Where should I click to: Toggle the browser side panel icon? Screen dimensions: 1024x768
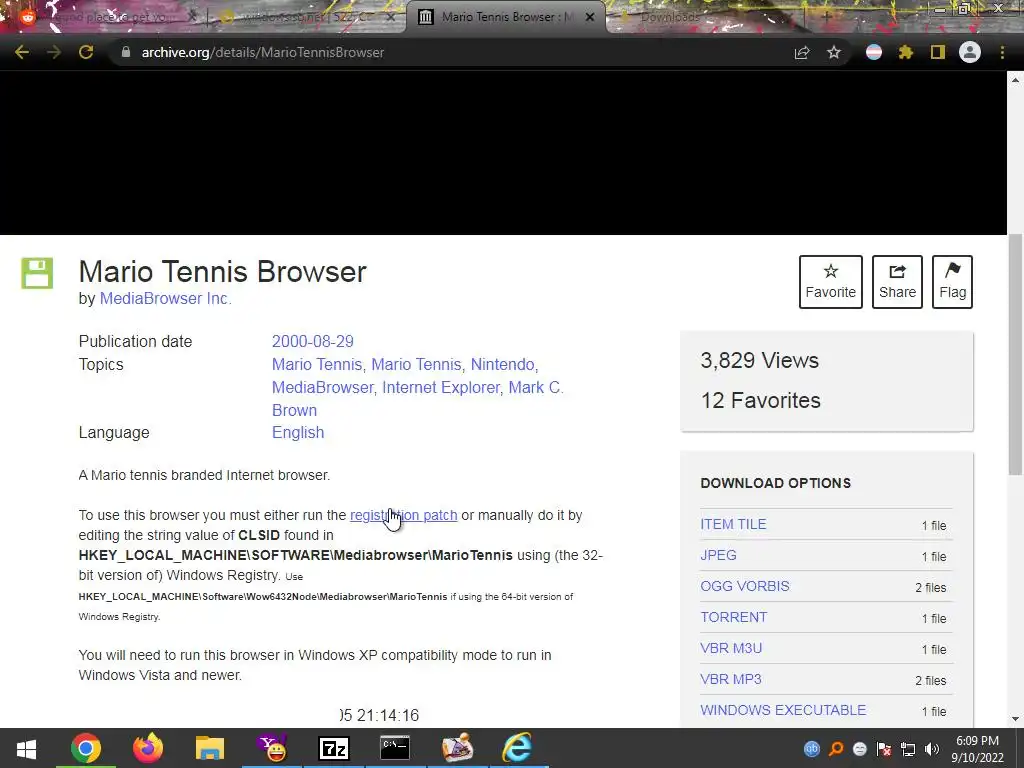click(x=938, y=52)
